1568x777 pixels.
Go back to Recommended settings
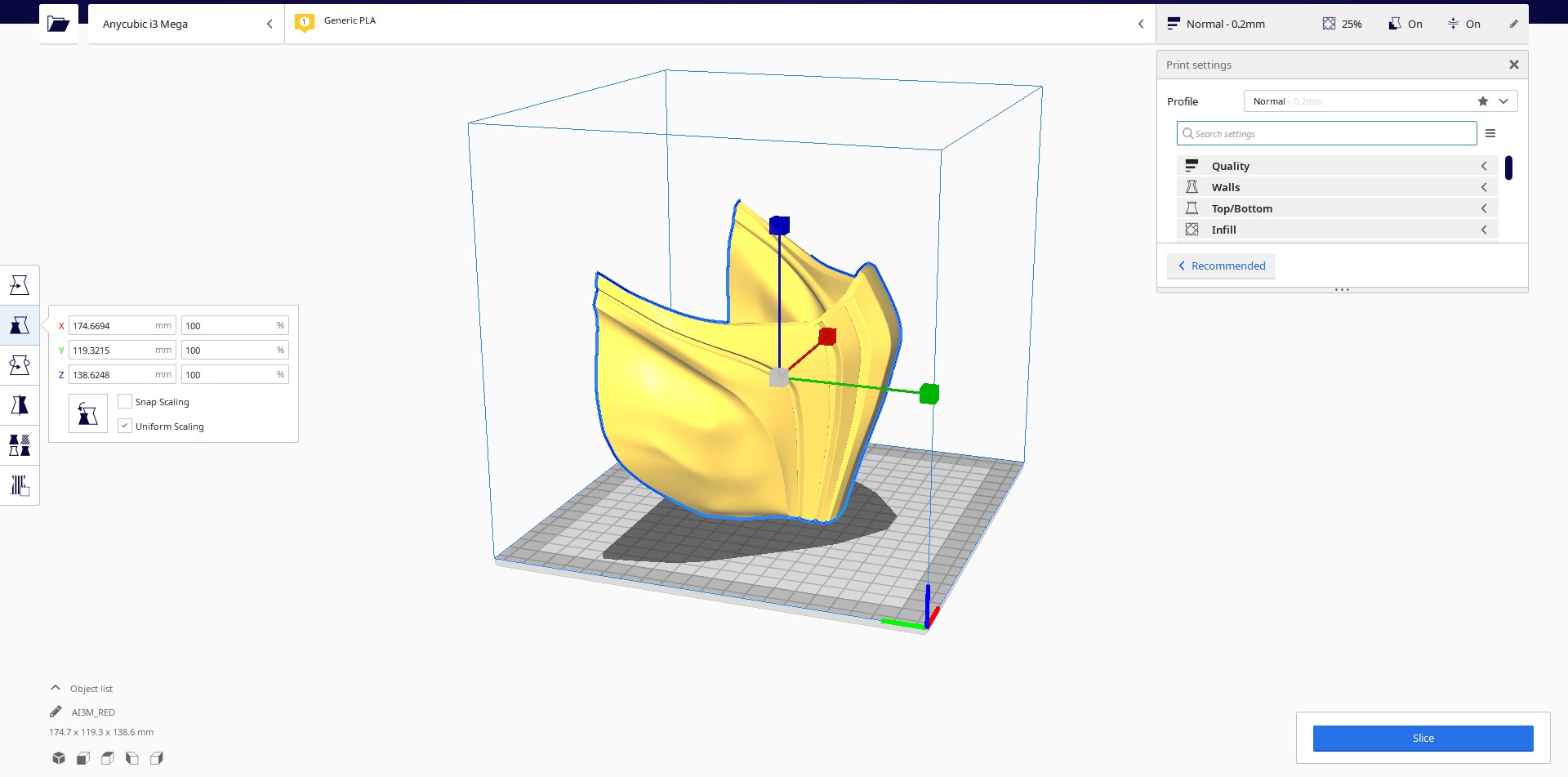click(1221, 266)
